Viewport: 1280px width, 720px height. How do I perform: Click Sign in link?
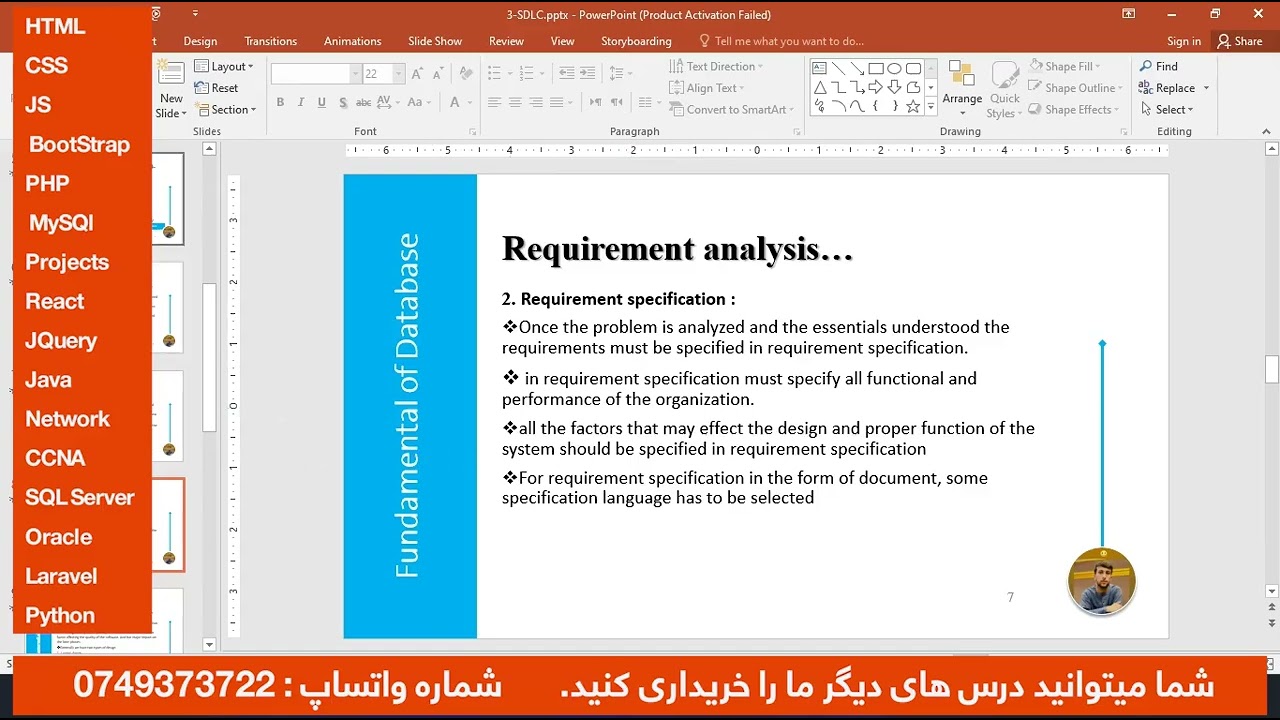point(1184,41)
